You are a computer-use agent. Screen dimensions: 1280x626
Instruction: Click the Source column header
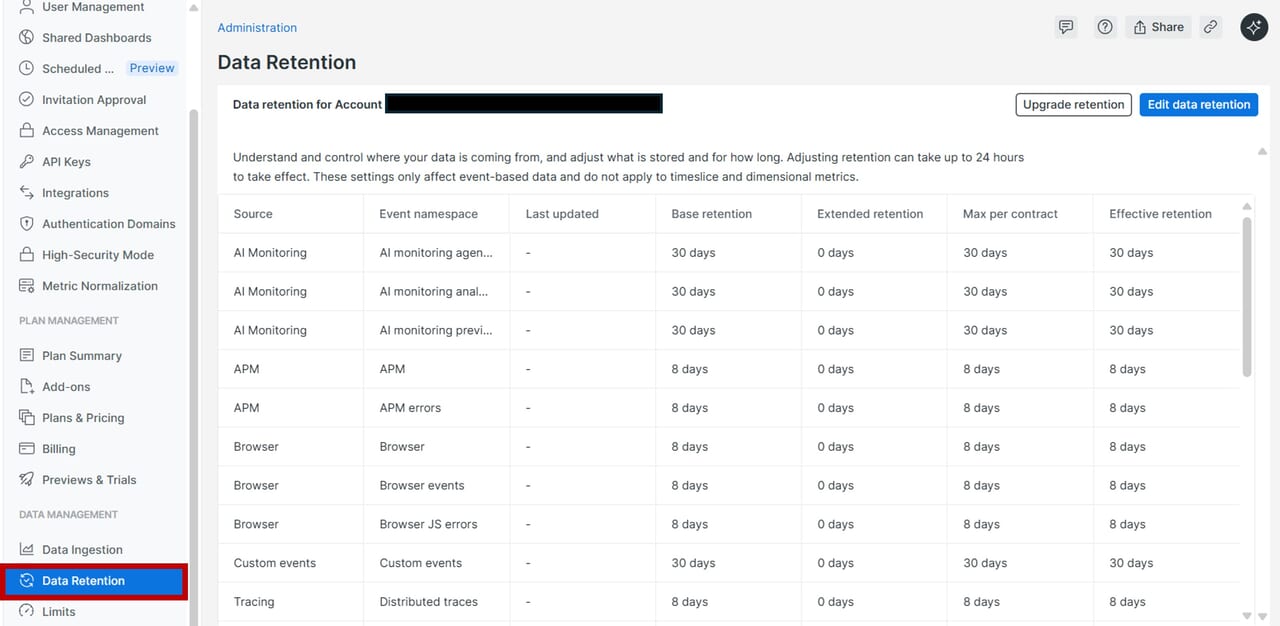(x=253, y=214)
